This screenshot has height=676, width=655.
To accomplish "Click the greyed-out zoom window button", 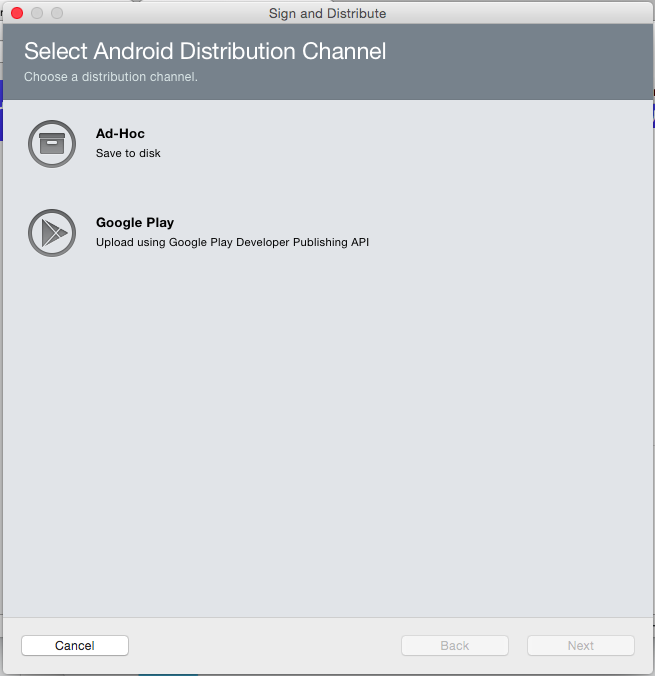I will pos(57,13).
